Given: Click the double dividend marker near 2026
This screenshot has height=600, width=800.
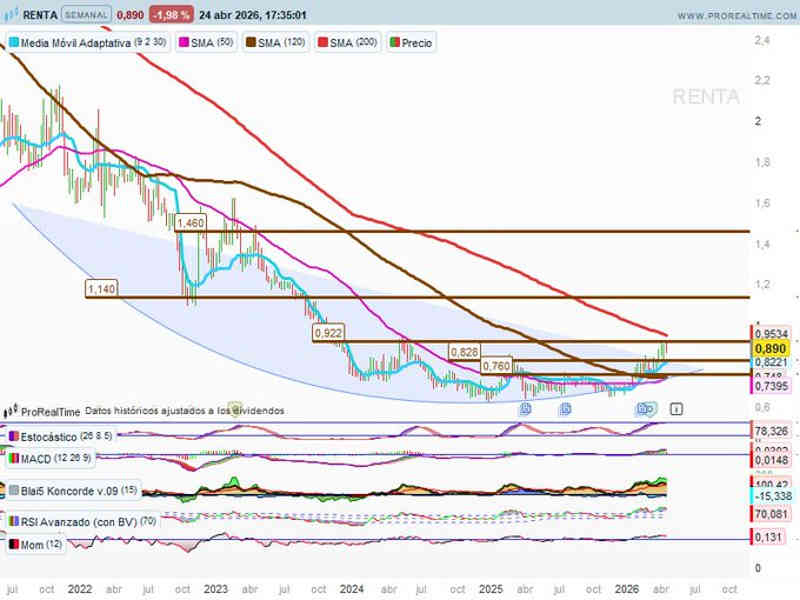Looking at the screenshot, I should coord(646,408).
